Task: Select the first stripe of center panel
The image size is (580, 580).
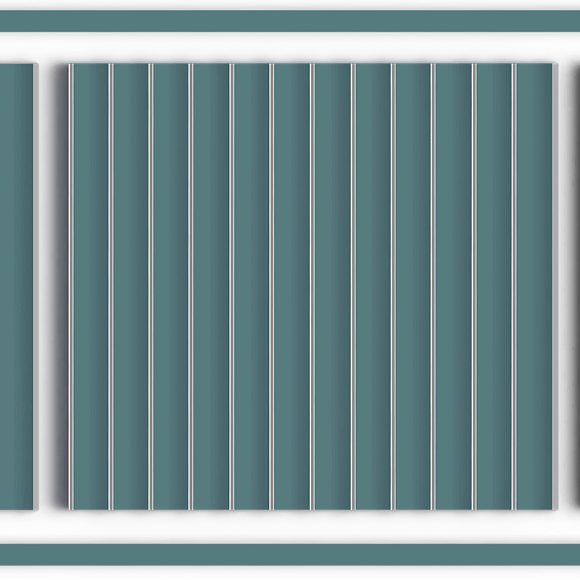Action: tap(91, 287)
